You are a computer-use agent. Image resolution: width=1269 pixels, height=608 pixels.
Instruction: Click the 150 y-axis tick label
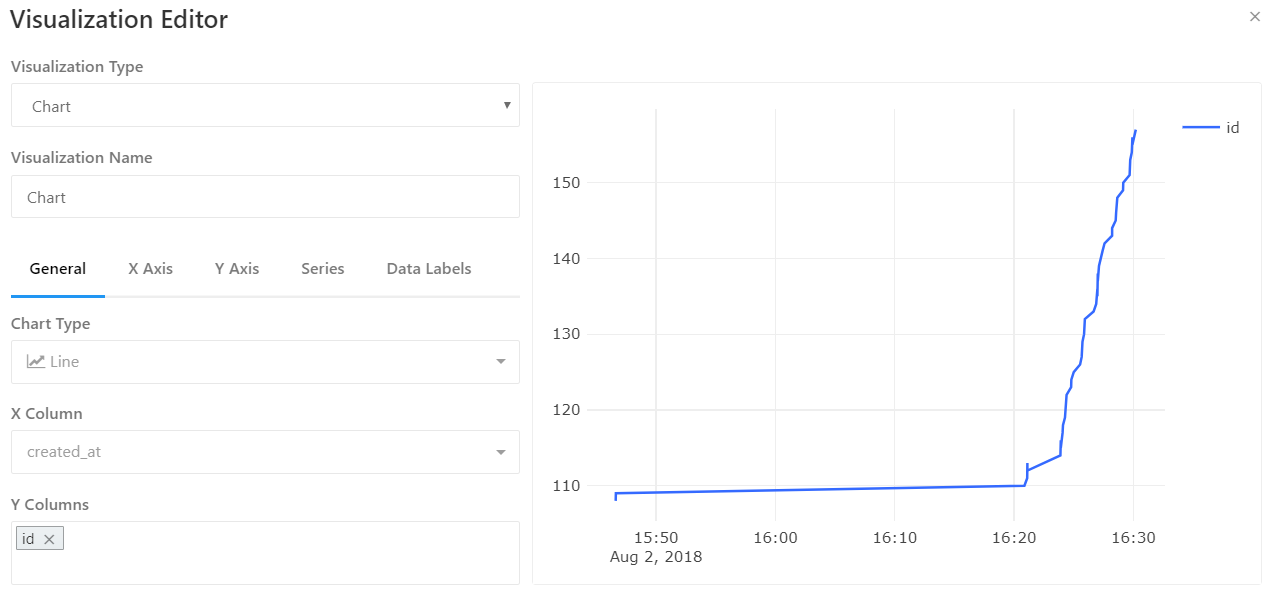coord(565,182)
